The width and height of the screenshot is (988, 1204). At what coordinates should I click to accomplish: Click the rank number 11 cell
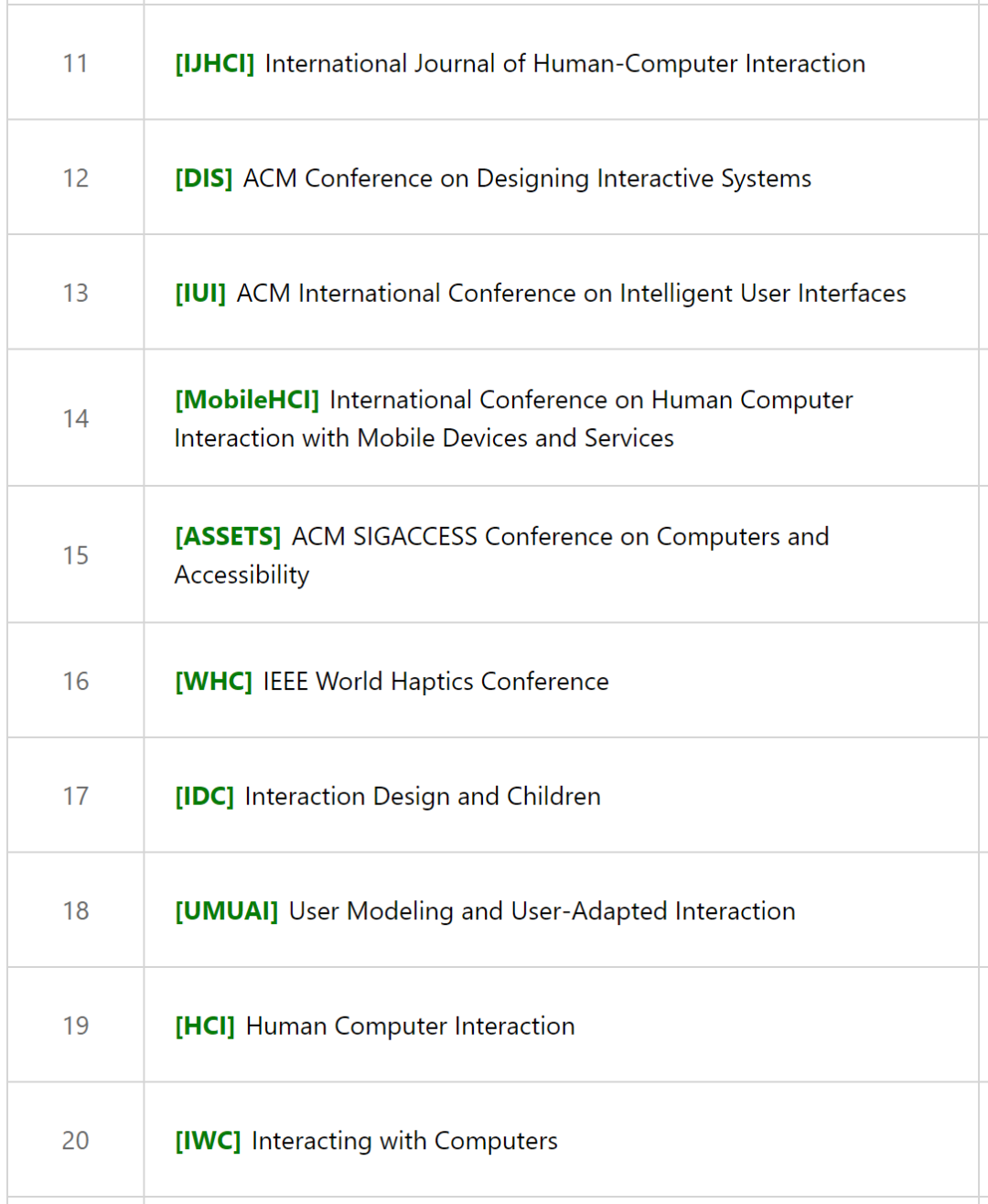[75, 64]
